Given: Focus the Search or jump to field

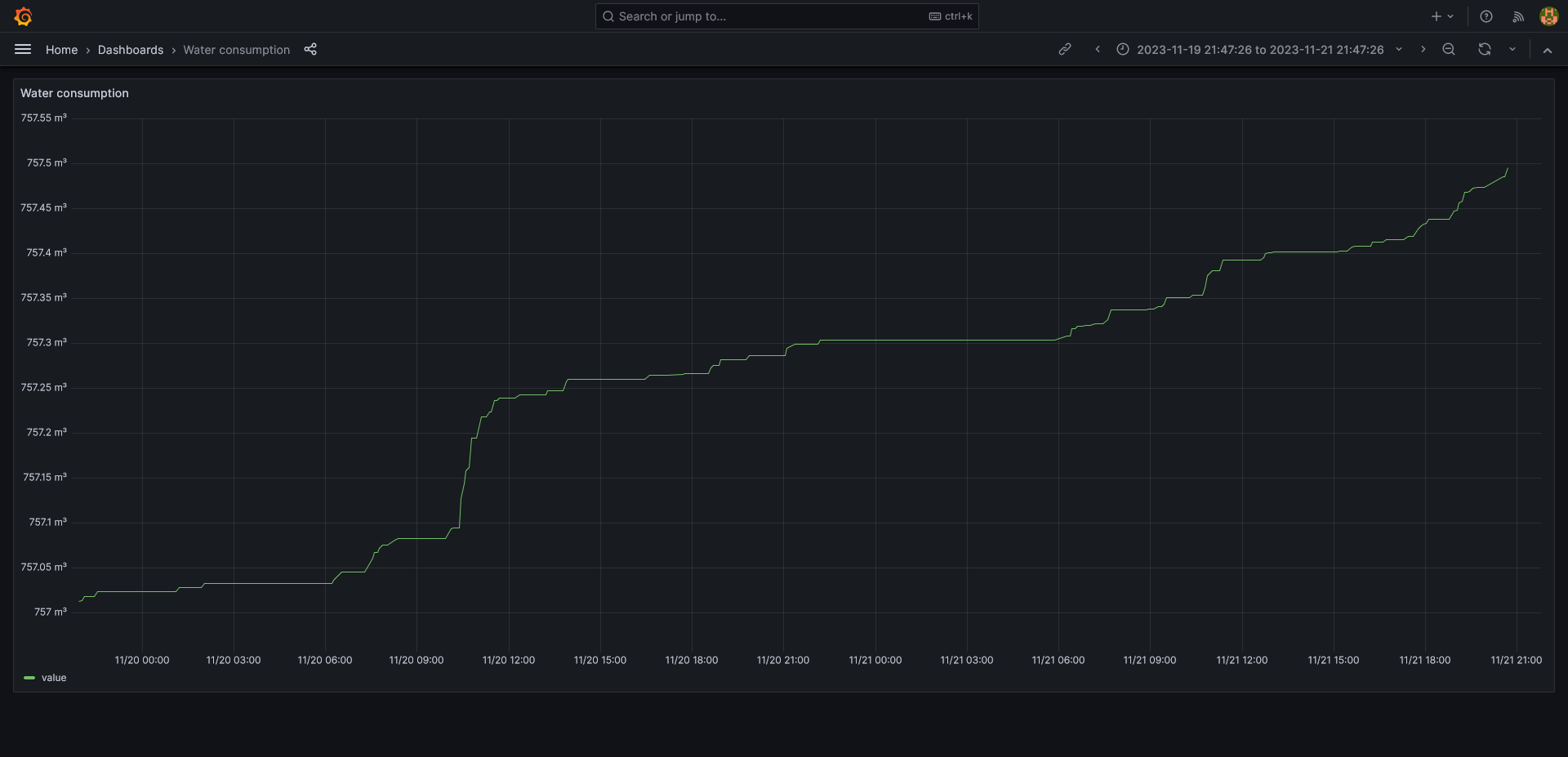Looking at the screenshot, I should pyautogui.click(x=787, y=16).
